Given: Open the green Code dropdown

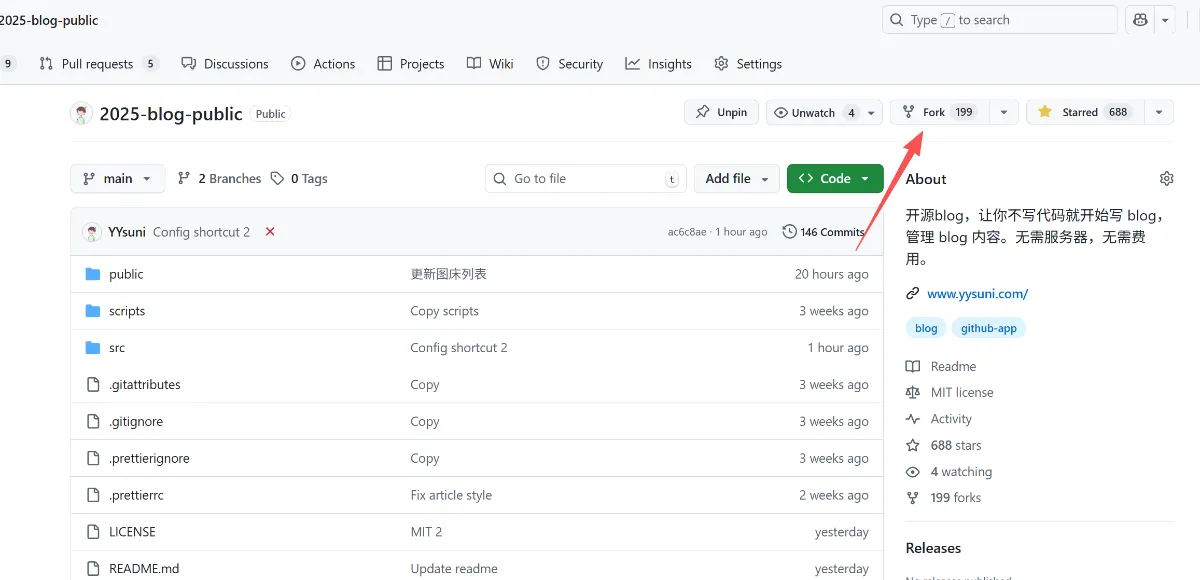Looking at the screenshot, I should pyautogui.click(x=835, y=179).
